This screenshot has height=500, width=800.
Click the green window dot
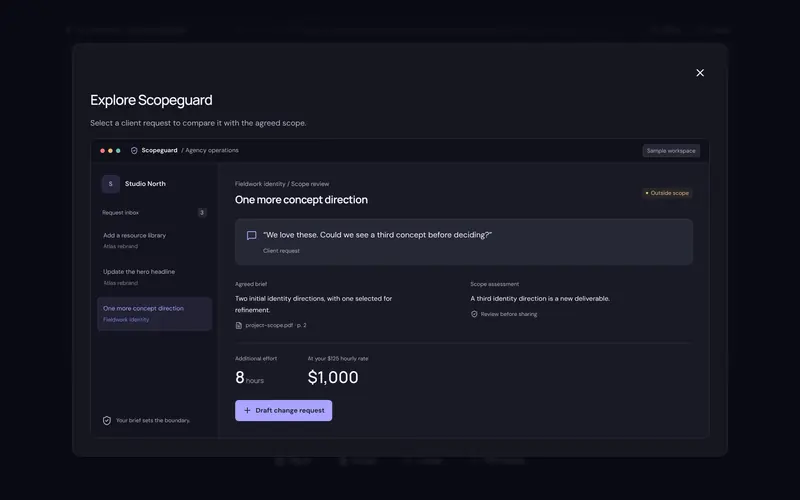pos(118,151)
